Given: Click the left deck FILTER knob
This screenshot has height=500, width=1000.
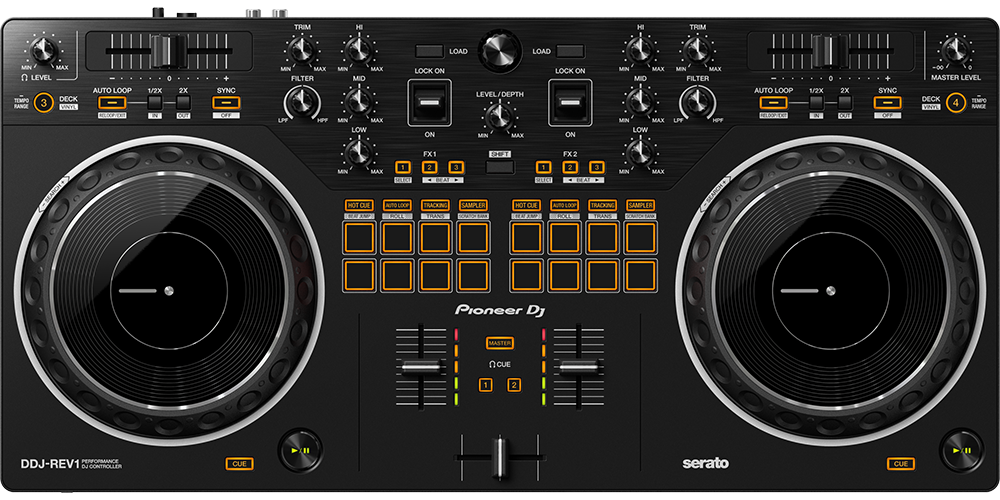Looking at the screenshot, I should click(301, 102).
